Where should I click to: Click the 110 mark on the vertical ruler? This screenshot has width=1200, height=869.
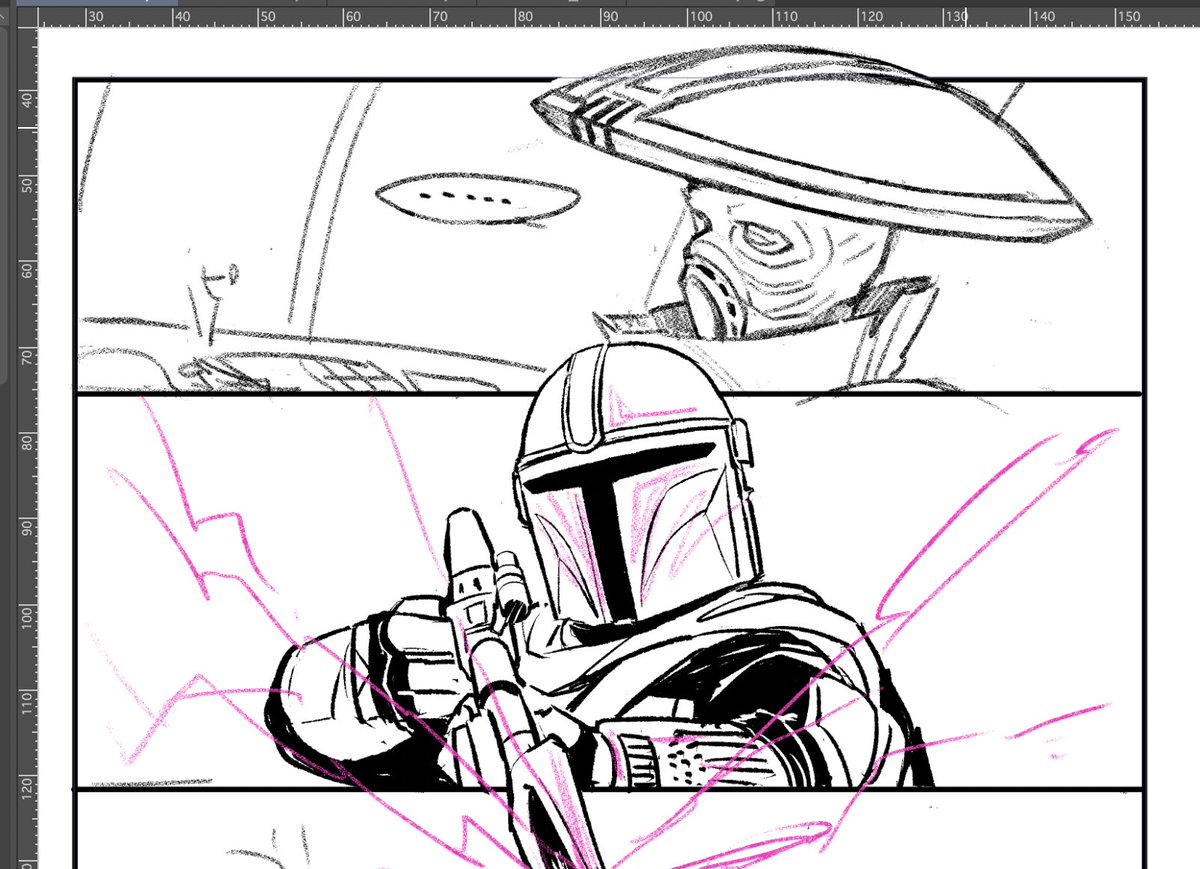tap(28, 701)
